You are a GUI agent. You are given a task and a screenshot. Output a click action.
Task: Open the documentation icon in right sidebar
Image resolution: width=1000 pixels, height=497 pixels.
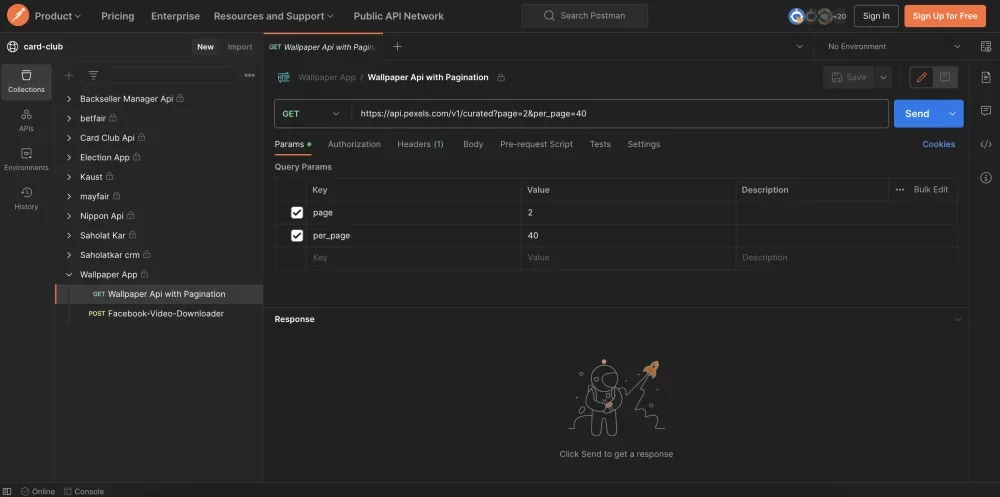pos(985,77)
